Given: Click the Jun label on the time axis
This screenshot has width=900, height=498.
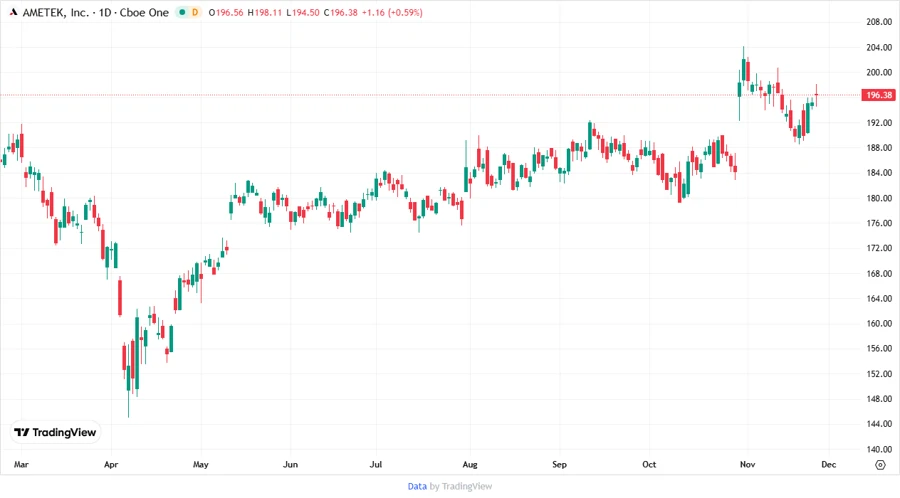Looking at the screenshot, I should tap(290, 464).
